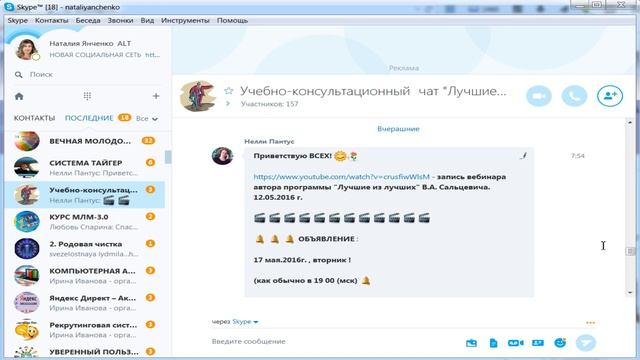Expand the participants list arrow
640x360 pixels.
tap(228, 104)
